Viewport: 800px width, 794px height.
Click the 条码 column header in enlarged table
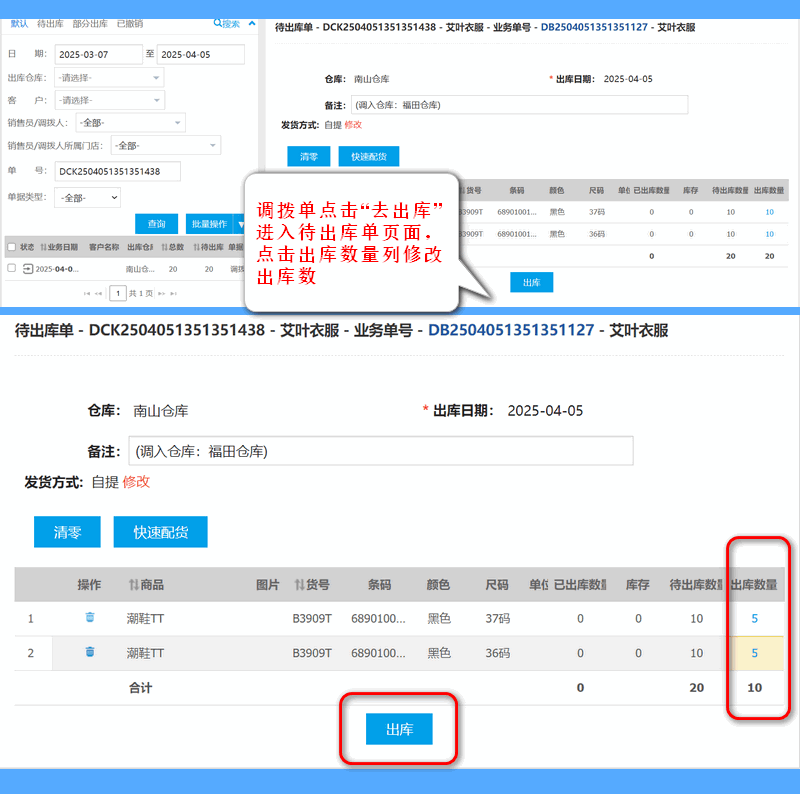[379, 584]
